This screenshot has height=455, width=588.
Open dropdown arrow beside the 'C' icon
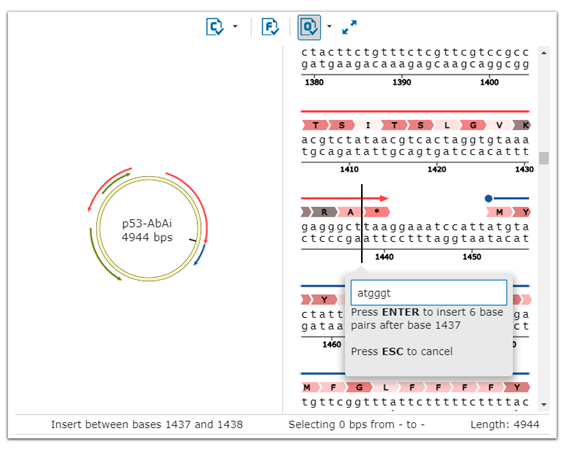tap(235, 26)
